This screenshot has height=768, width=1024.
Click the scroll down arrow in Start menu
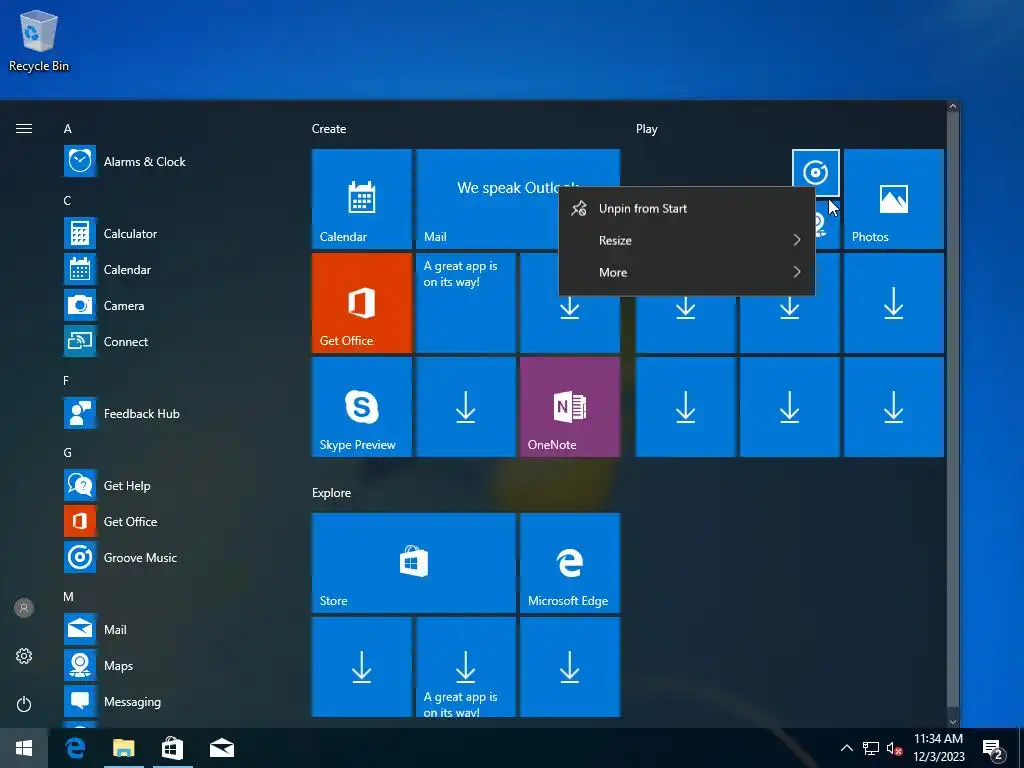pos(953,721)
